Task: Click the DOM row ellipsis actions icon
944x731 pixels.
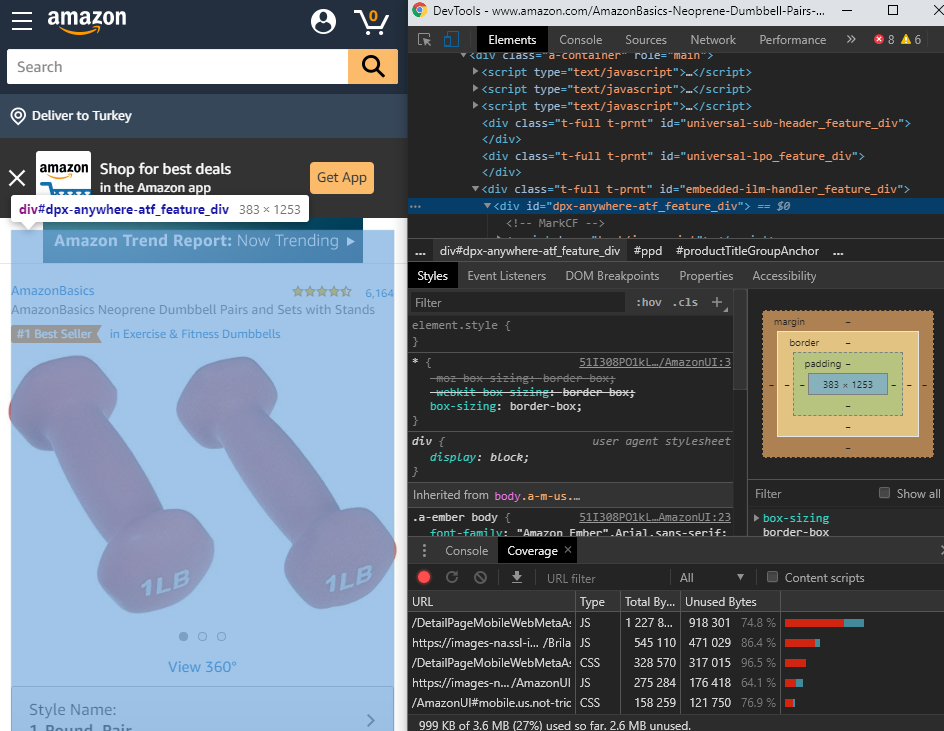Action: click(x=415, y=206)
